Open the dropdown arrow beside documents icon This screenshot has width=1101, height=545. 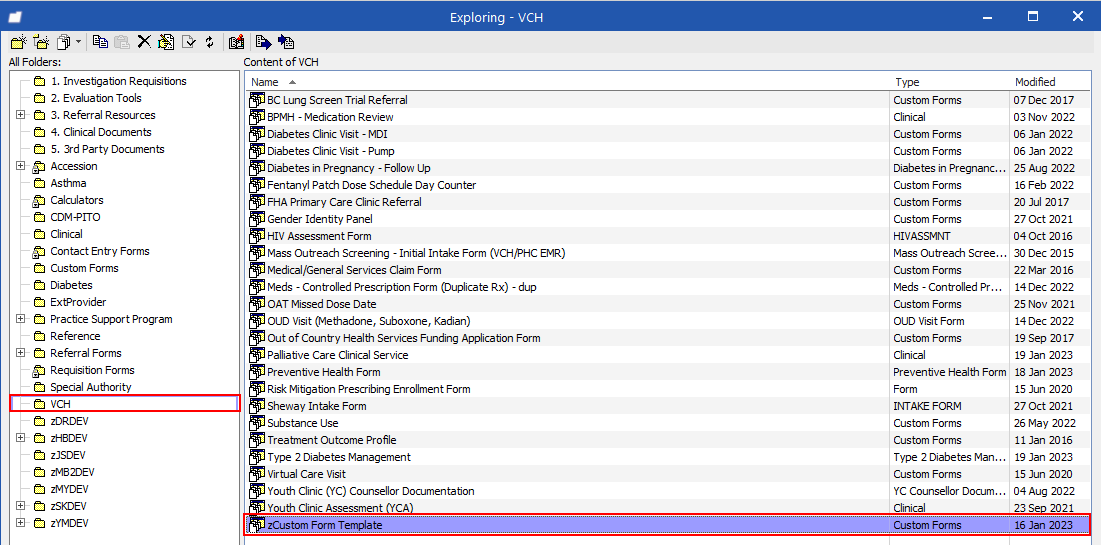coord(79,42)
